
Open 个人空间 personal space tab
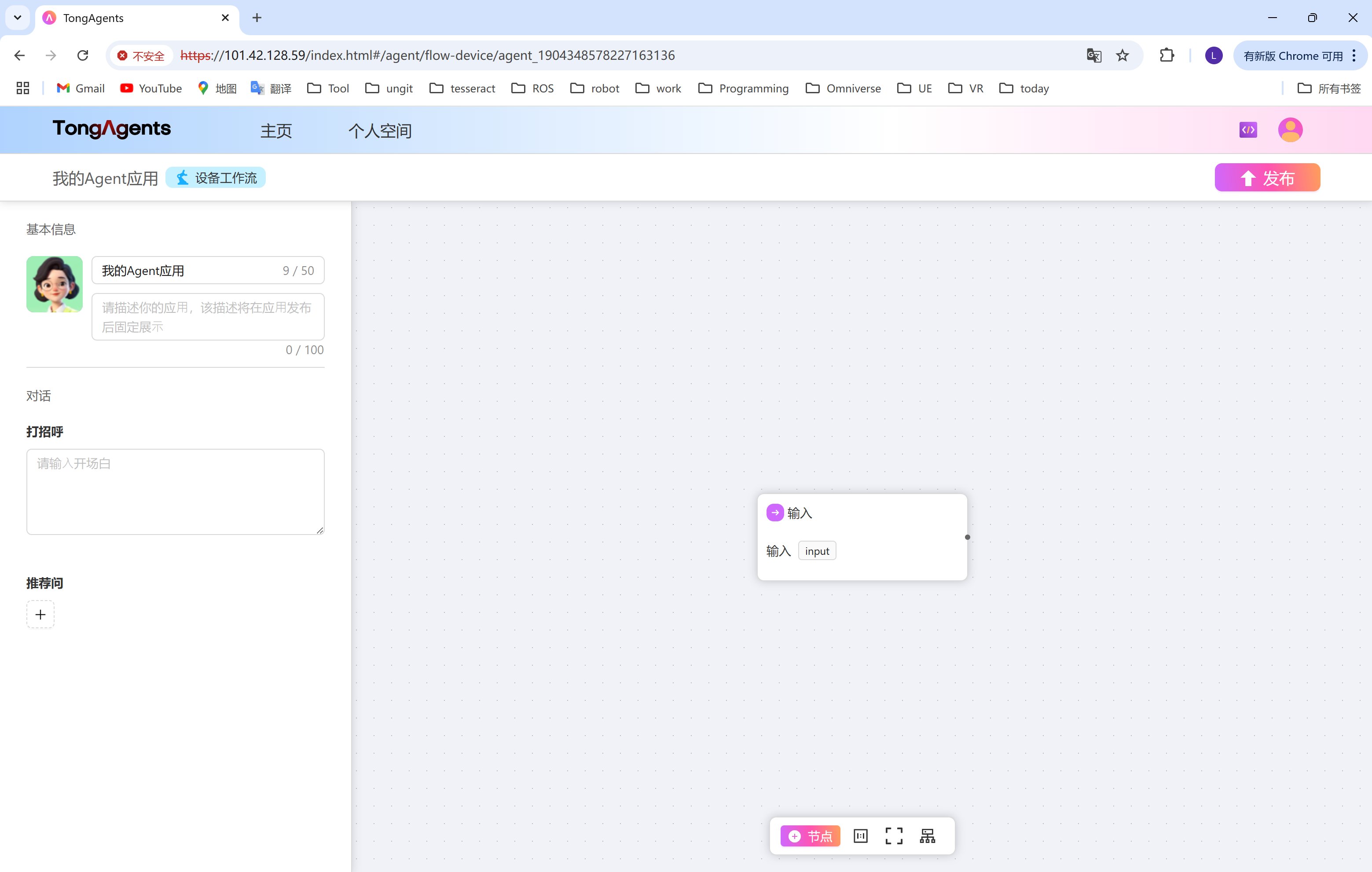pos(380,131)
